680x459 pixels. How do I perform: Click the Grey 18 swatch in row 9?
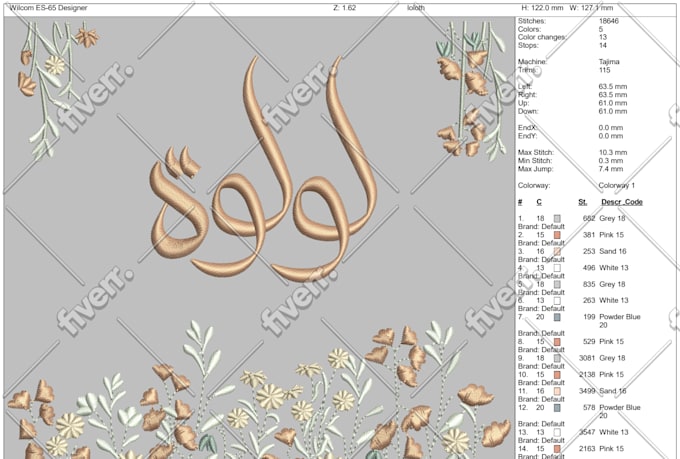(x=557, y=358)
